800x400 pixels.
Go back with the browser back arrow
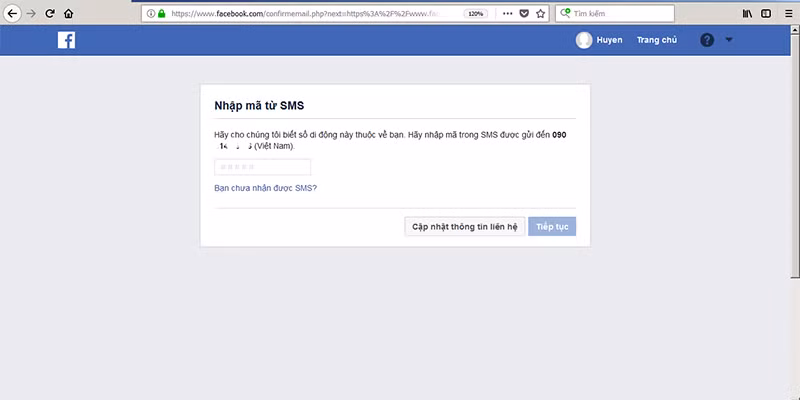(x=12, y=14)
